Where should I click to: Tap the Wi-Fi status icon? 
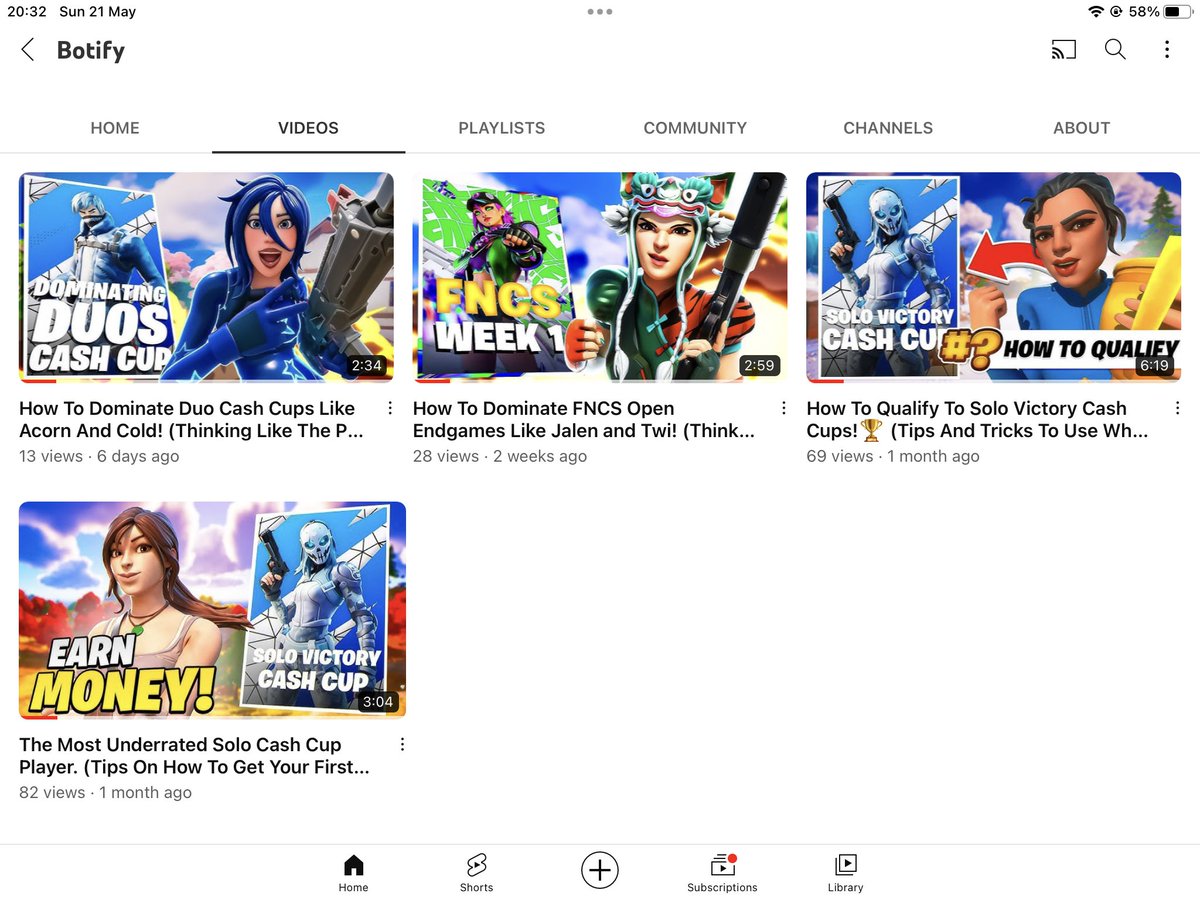[1096, 12]
